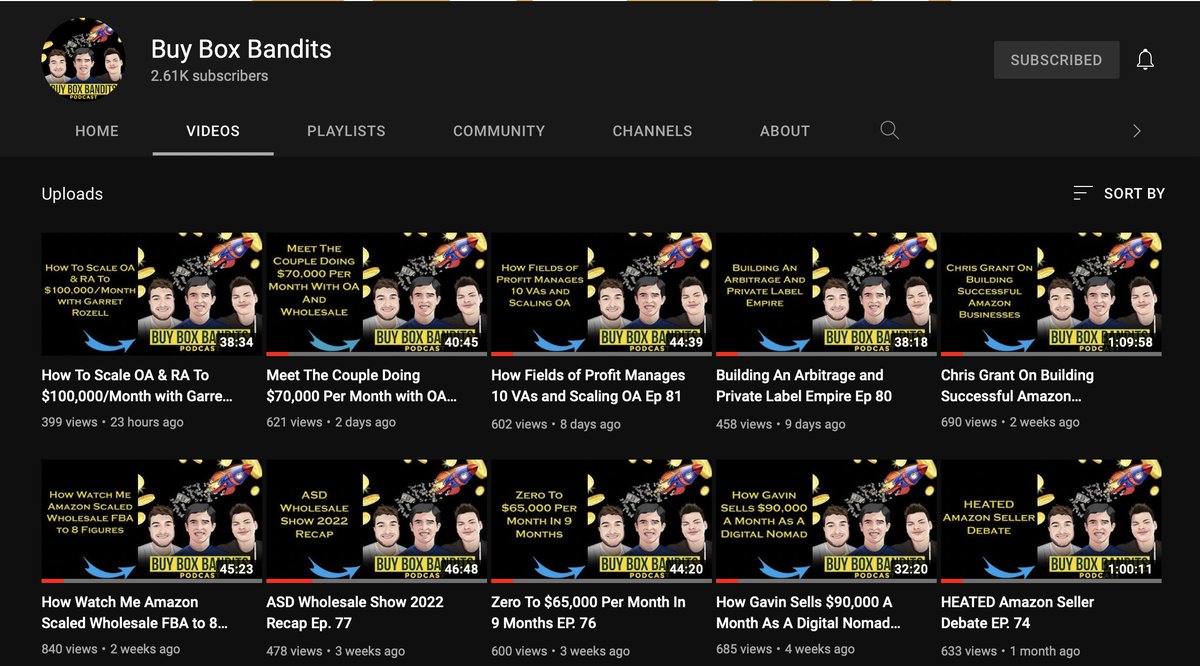This screenshot has height=666, width=1200.
Task: Open the channel search magnifier icon
Action: [889, 130]
